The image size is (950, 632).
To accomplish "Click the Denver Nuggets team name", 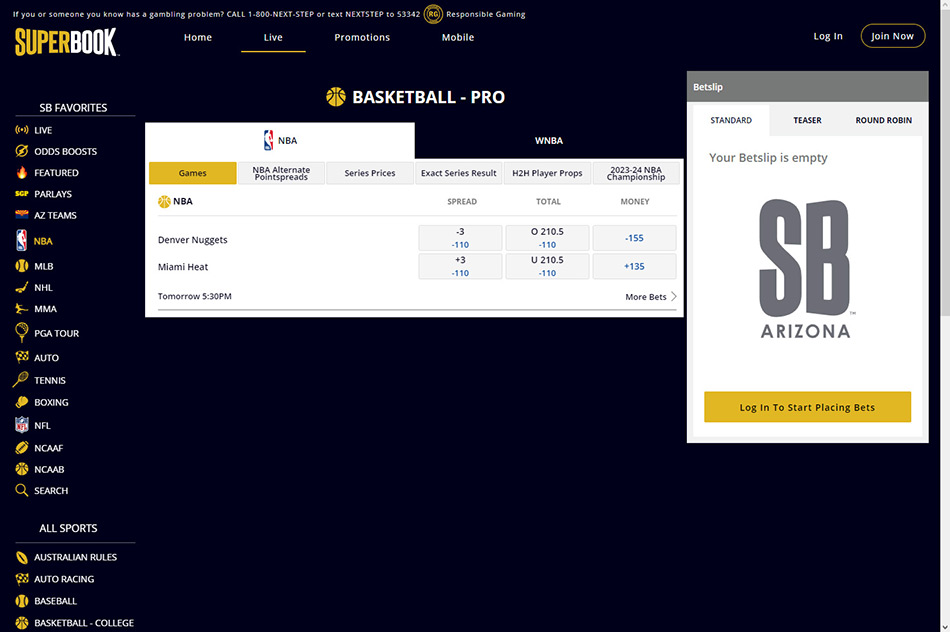I will point(193,239).
